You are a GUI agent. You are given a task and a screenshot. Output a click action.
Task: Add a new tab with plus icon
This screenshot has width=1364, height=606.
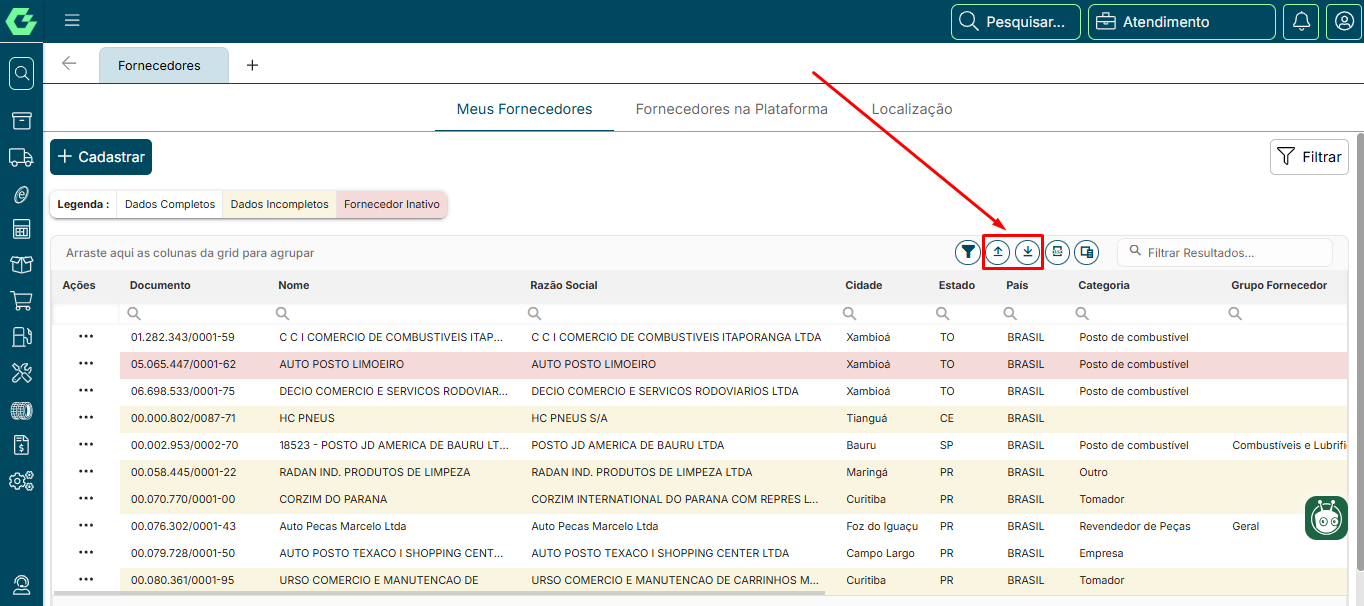click(252, 65)
